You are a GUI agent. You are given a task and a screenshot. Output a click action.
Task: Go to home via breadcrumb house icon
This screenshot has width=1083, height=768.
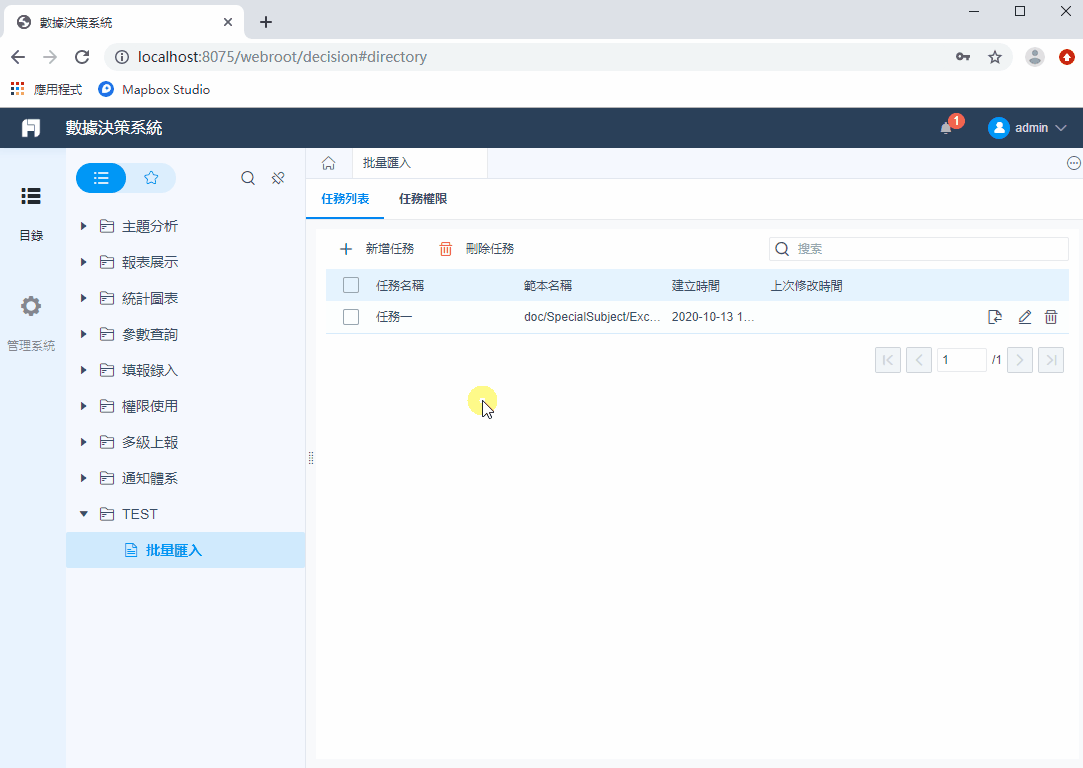[x=329, y=162]
